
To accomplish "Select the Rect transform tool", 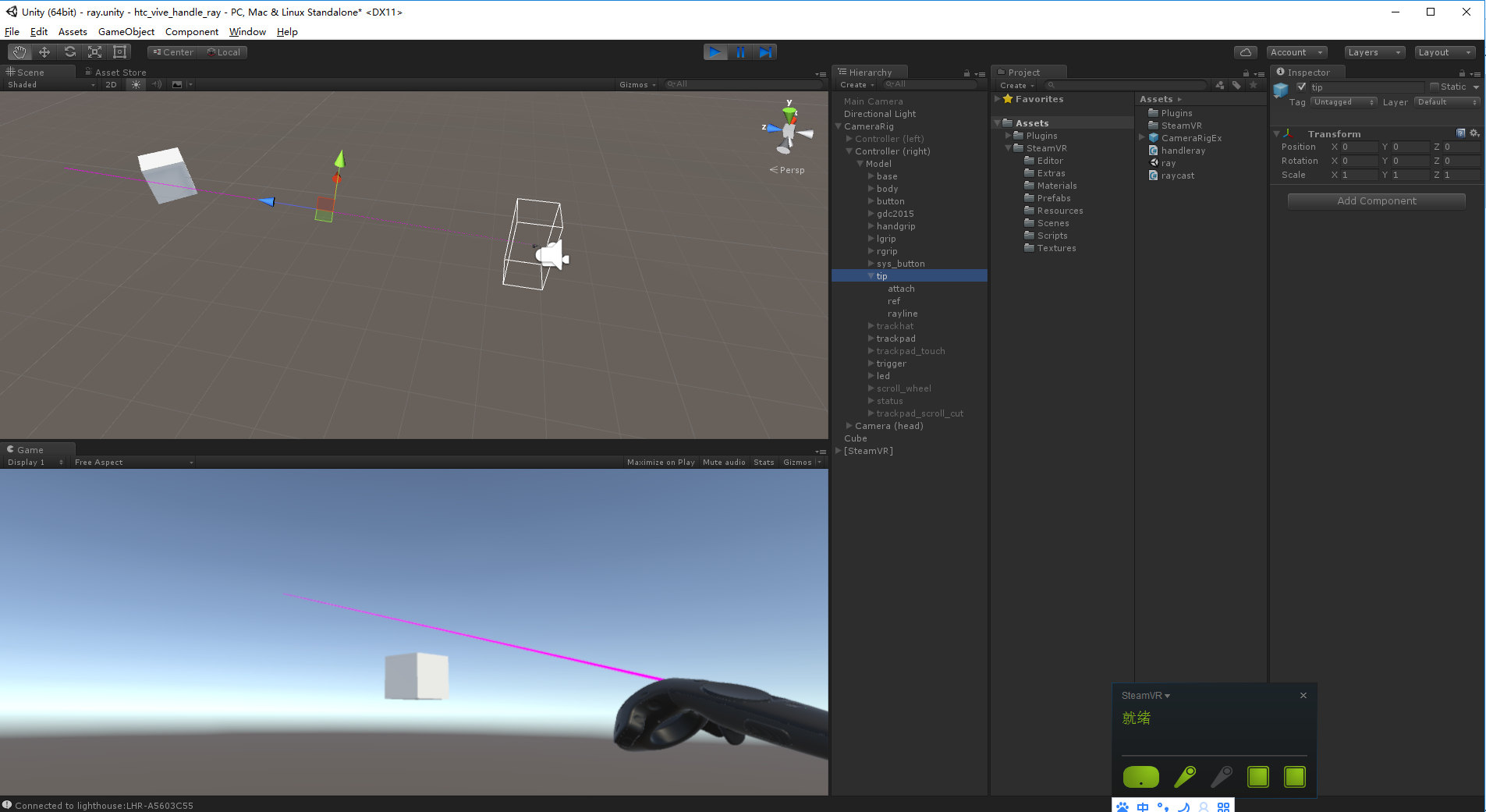I will click(120, 52).
